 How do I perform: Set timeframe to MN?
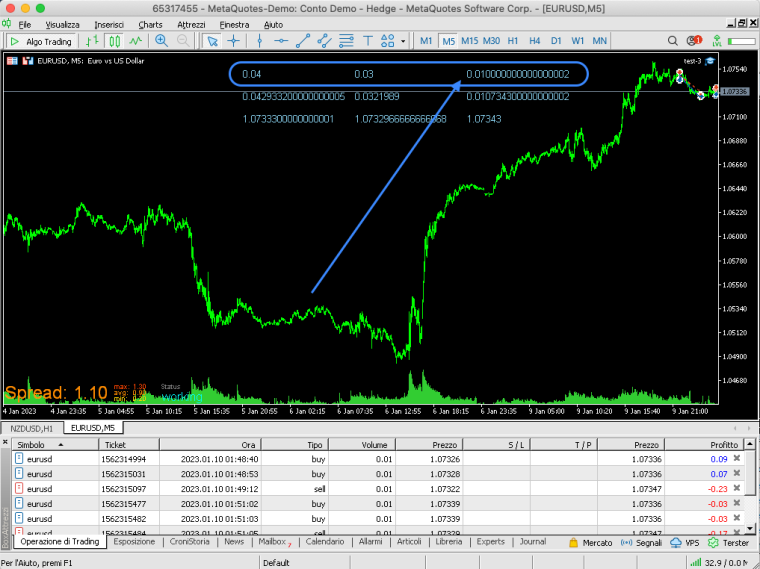600,41
